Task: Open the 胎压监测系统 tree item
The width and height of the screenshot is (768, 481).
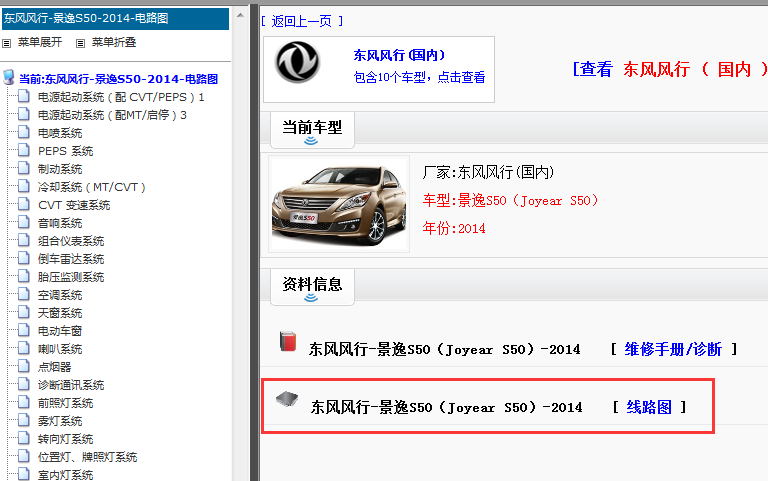Action: [71, 277]
